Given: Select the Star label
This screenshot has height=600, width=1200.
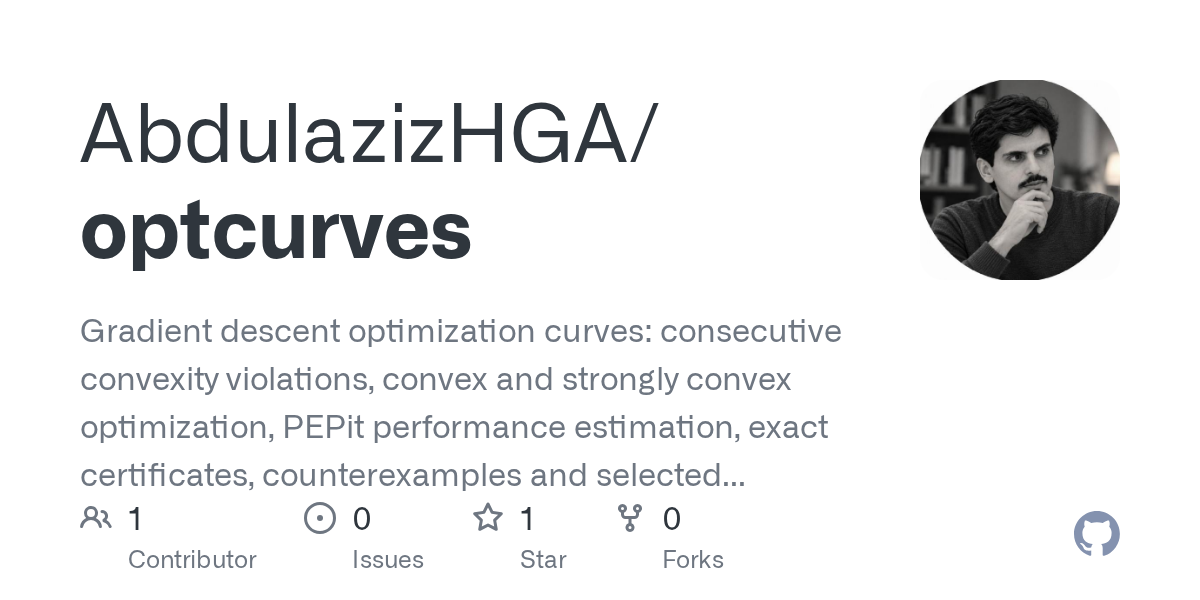Looking at the screenshot, I should click(543, 559).
